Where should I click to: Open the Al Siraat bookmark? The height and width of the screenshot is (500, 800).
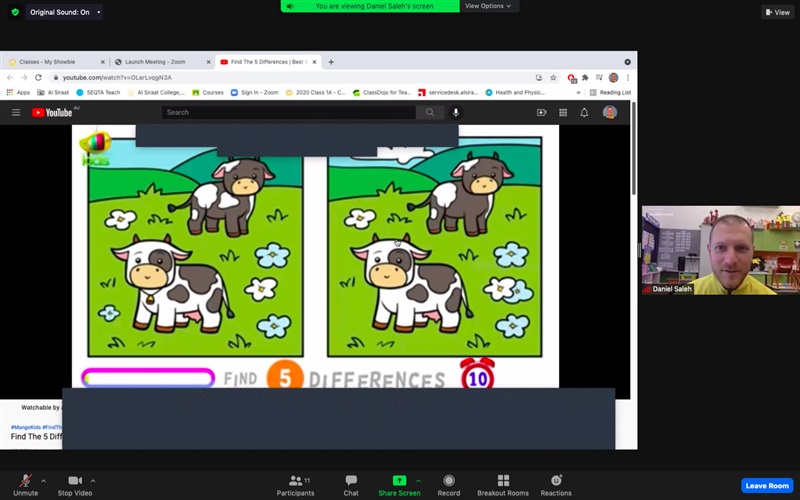tap(53, 92)
